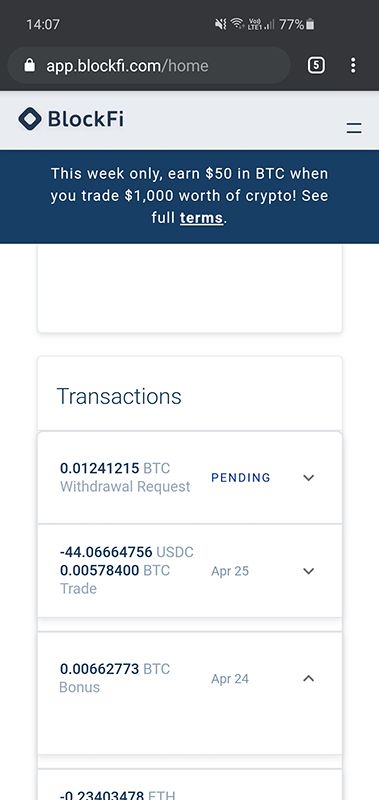Open the browser tab switcher showing 5
This screenshot has width=379, height=800.
point(316,65)
